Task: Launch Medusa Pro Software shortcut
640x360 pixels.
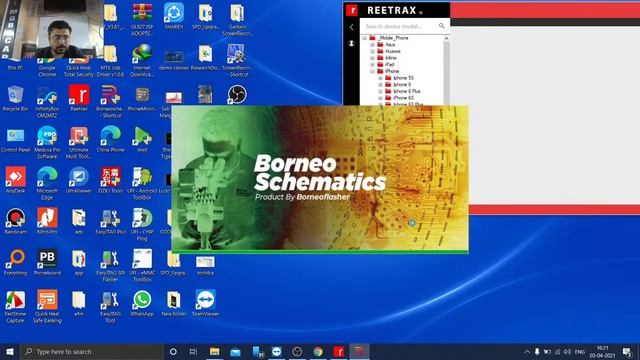Action: click(x=47, y=142)
